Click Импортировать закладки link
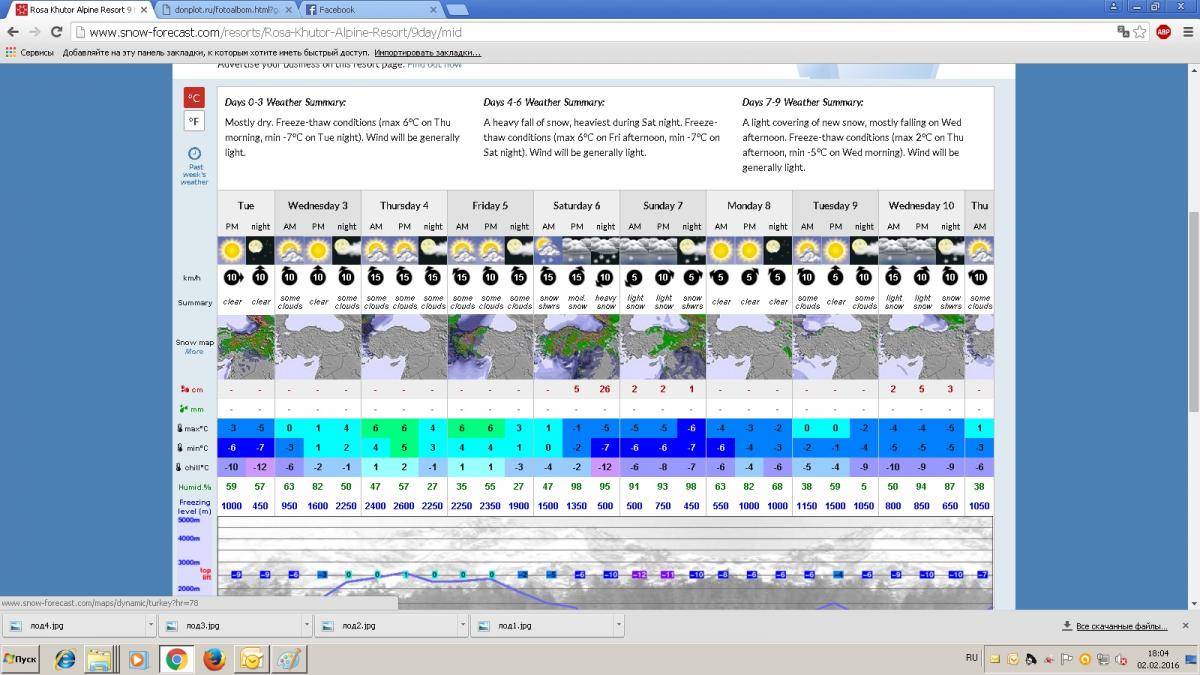Viewport: 1200px width, 675px height. [x=428, y=52]
